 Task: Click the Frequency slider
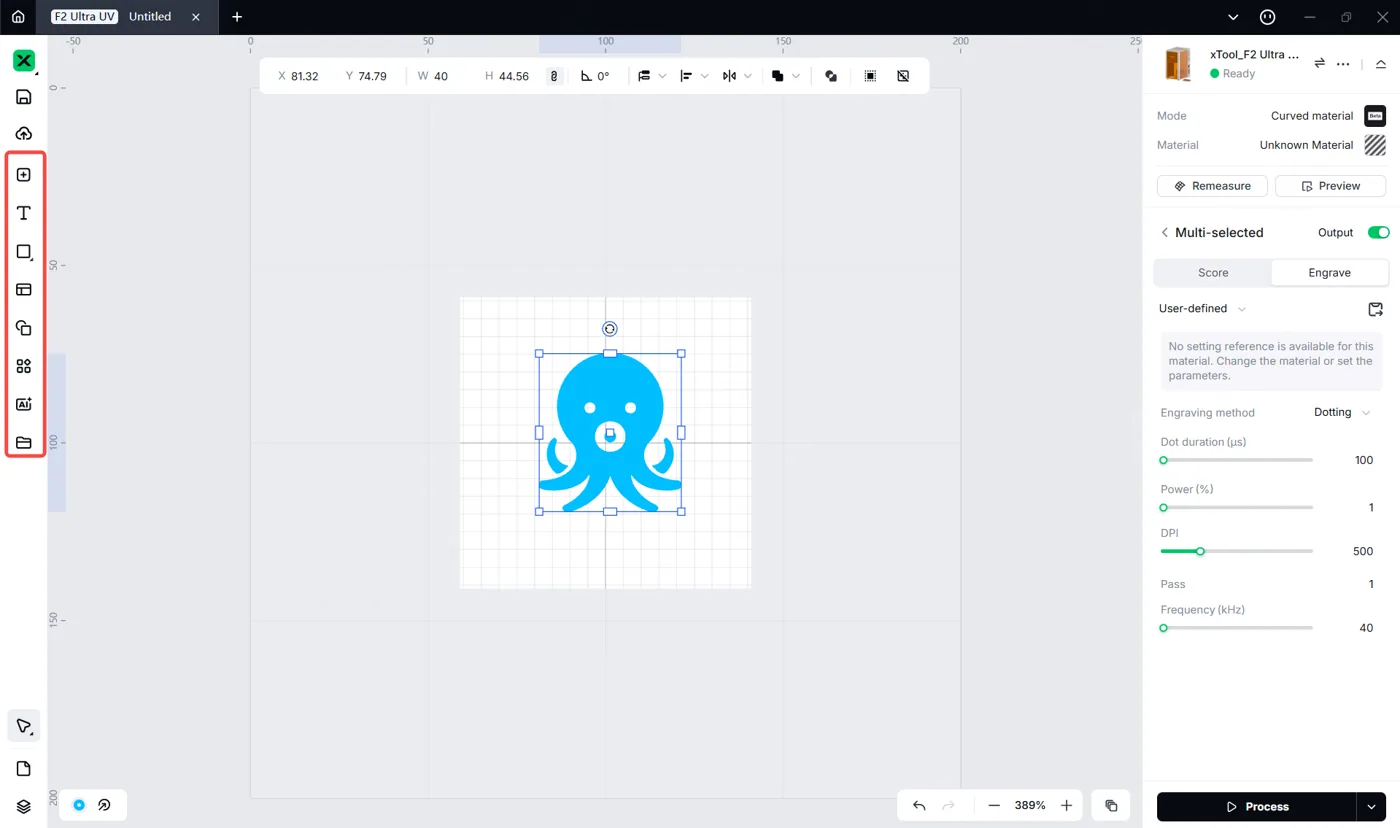point(1237,628)
